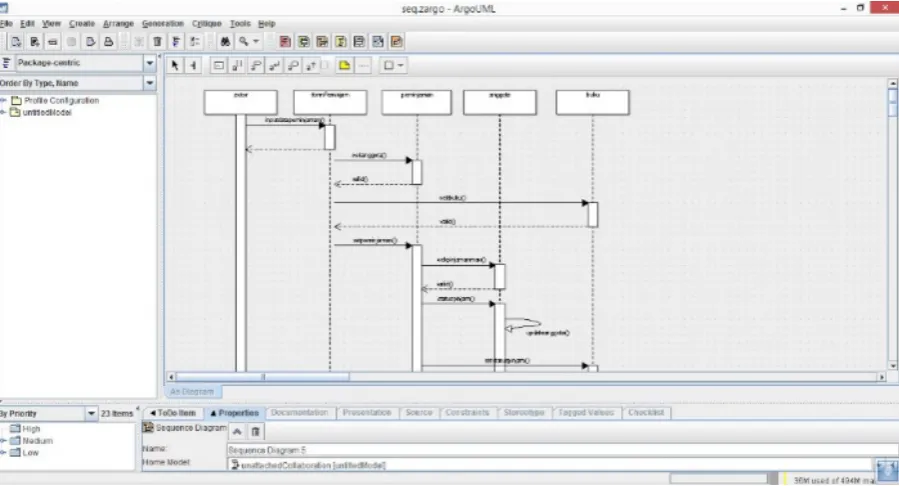Screen dimensions: 899x486
Task: Create a new Class diagram via toolbar icon
Action: point(304,42)
